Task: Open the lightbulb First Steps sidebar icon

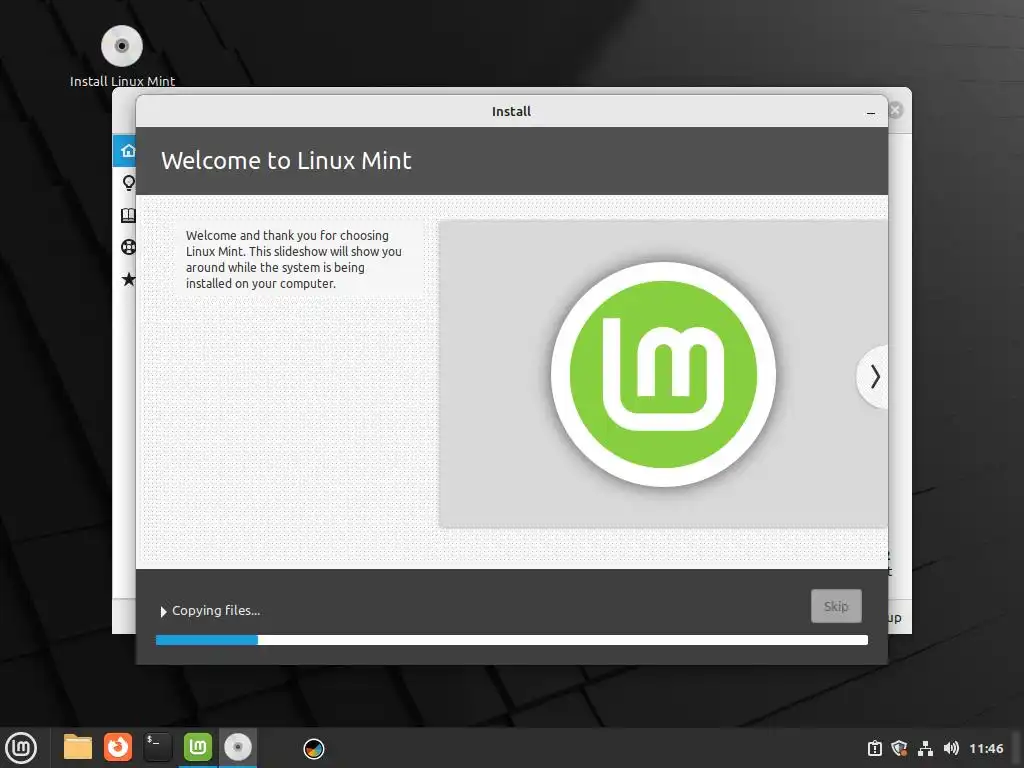Action: pos(128,183)
